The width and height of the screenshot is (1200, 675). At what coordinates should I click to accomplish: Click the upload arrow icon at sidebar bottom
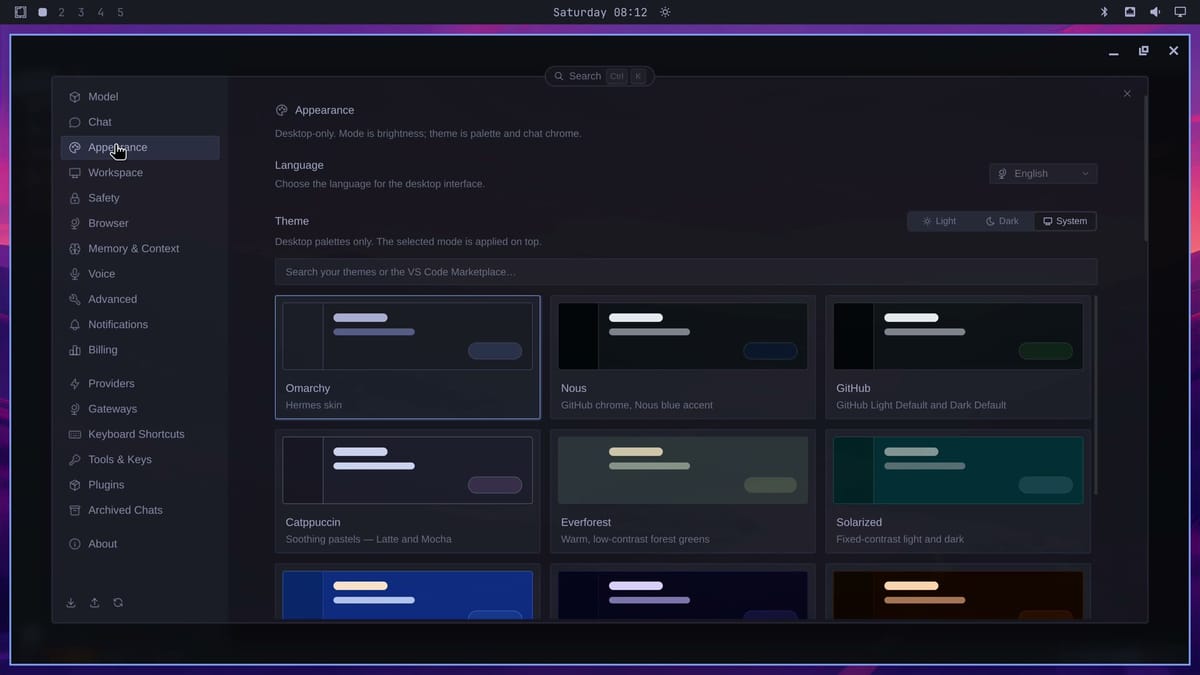coord(95,603)
